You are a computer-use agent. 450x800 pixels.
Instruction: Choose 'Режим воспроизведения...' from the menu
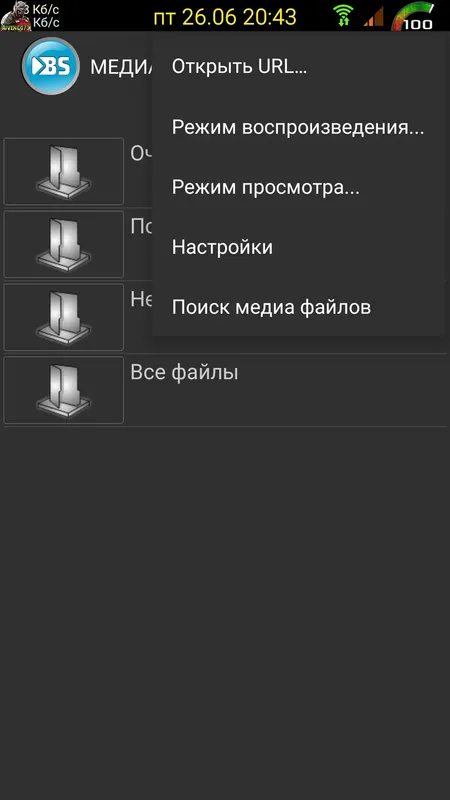click(x=297, y=127)
